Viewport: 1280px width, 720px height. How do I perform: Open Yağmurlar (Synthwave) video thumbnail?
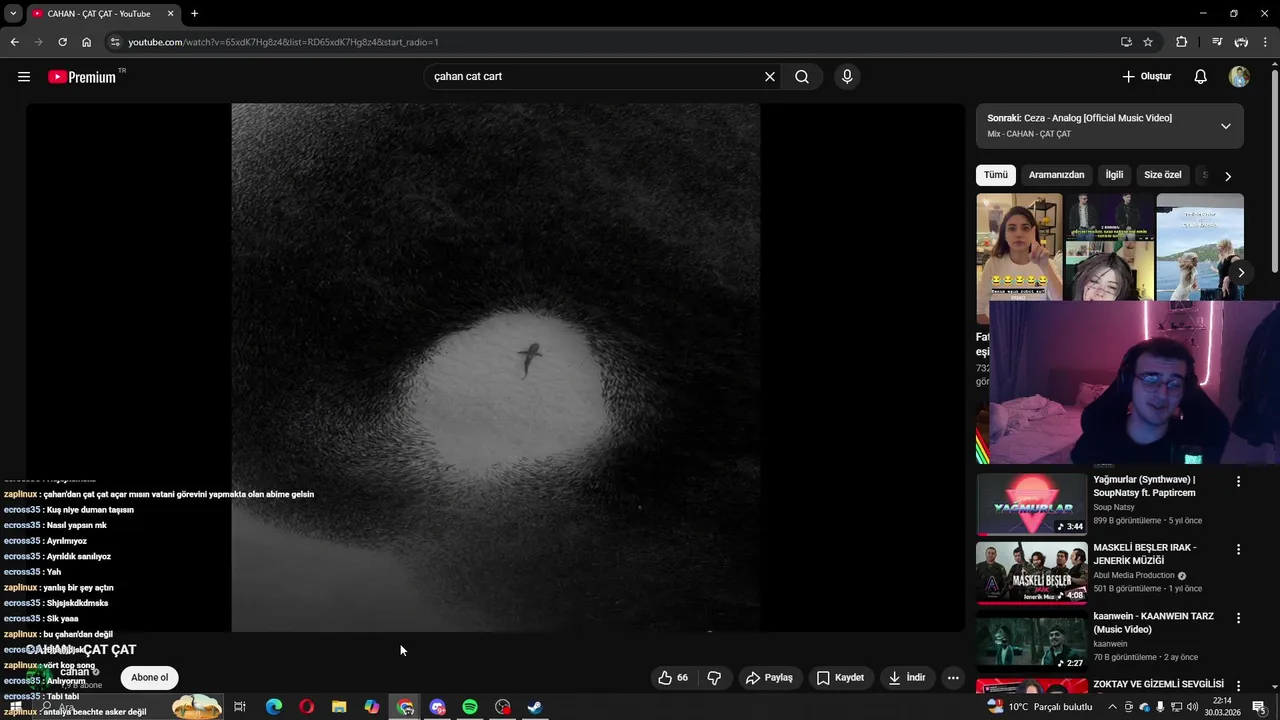1031,504
